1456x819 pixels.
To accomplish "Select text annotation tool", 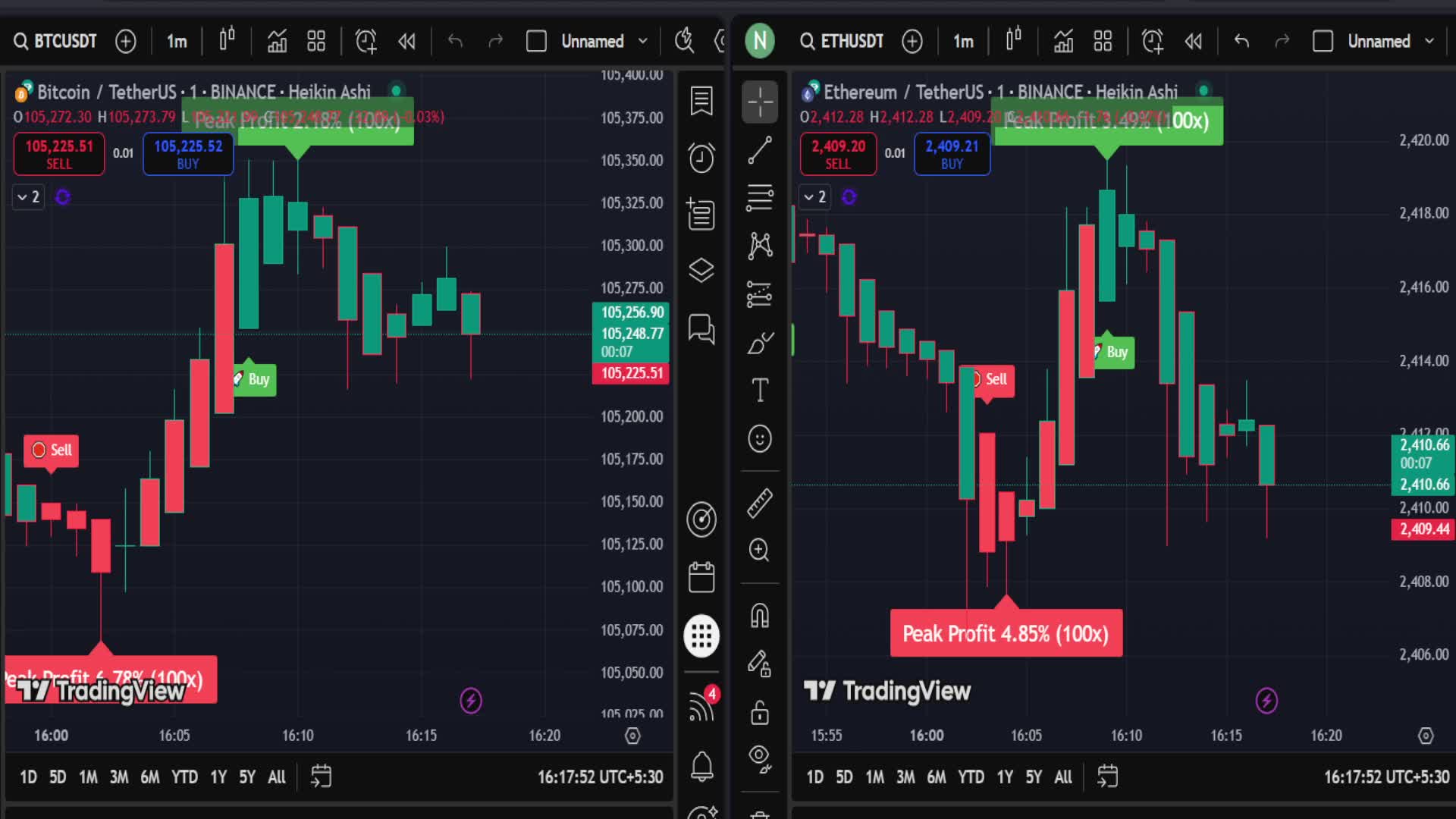I will (x=760, y=390).
